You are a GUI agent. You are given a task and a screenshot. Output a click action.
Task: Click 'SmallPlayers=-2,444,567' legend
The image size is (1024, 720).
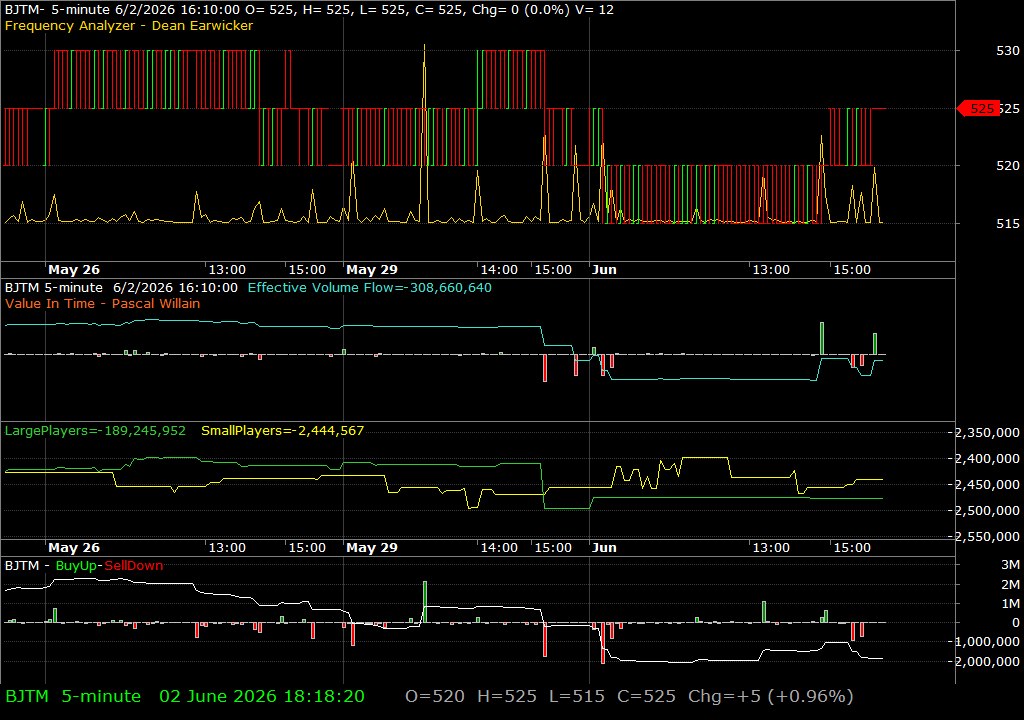[282, 431]
